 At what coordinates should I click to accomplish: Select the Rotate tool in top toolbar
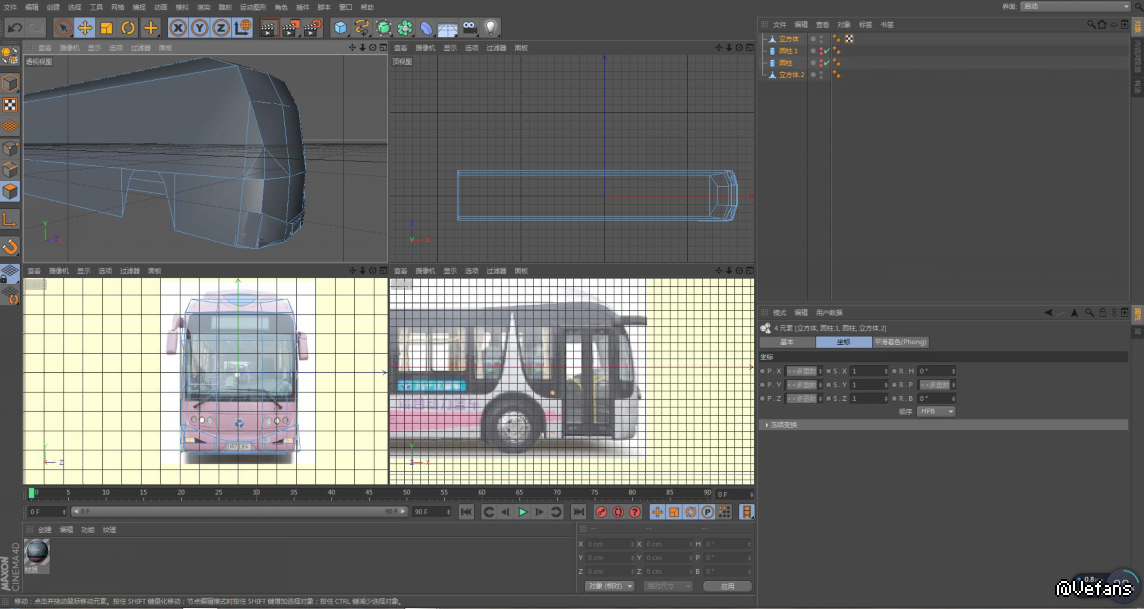(128, 28)
